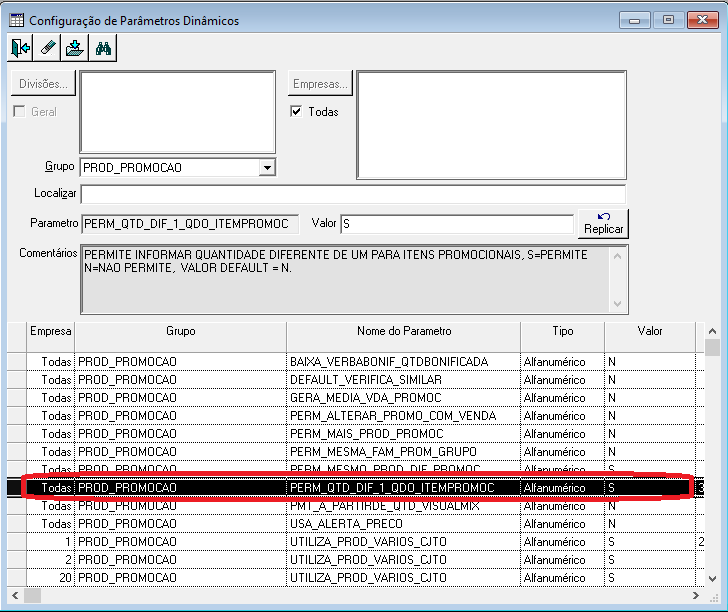Click the Valor input field

(x=457, y=224)
